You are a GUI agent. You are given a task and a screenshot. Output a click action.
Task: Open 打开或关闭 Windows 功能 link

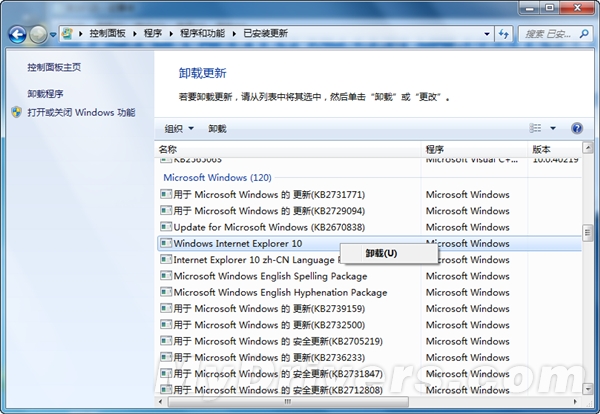tap(81, 112)
